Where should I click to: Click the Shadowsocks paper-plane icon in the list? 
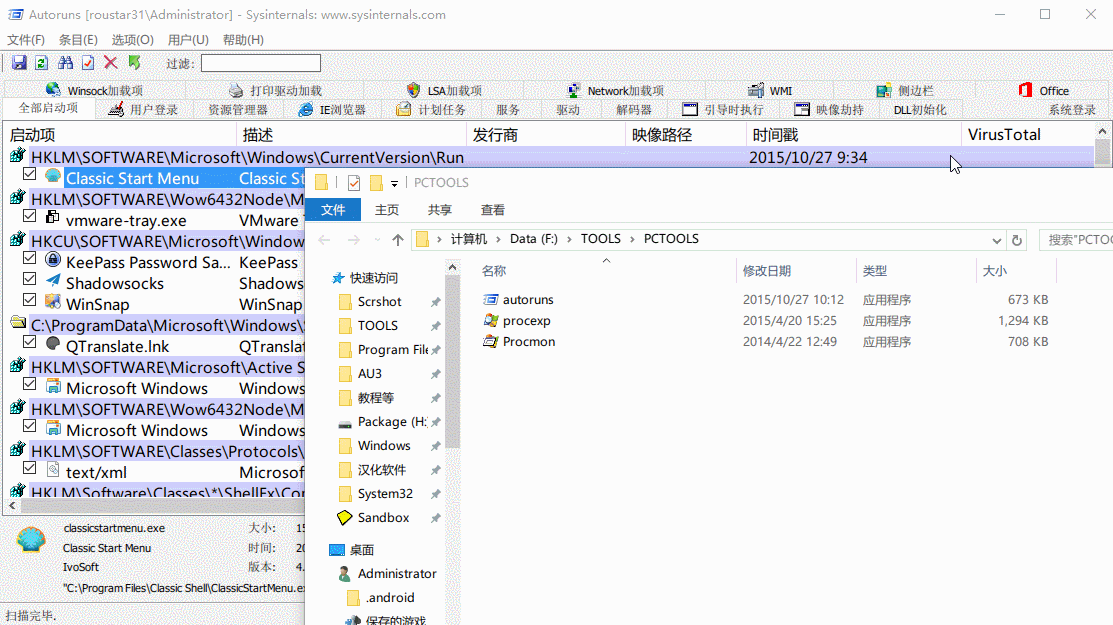tap(53, 281)
